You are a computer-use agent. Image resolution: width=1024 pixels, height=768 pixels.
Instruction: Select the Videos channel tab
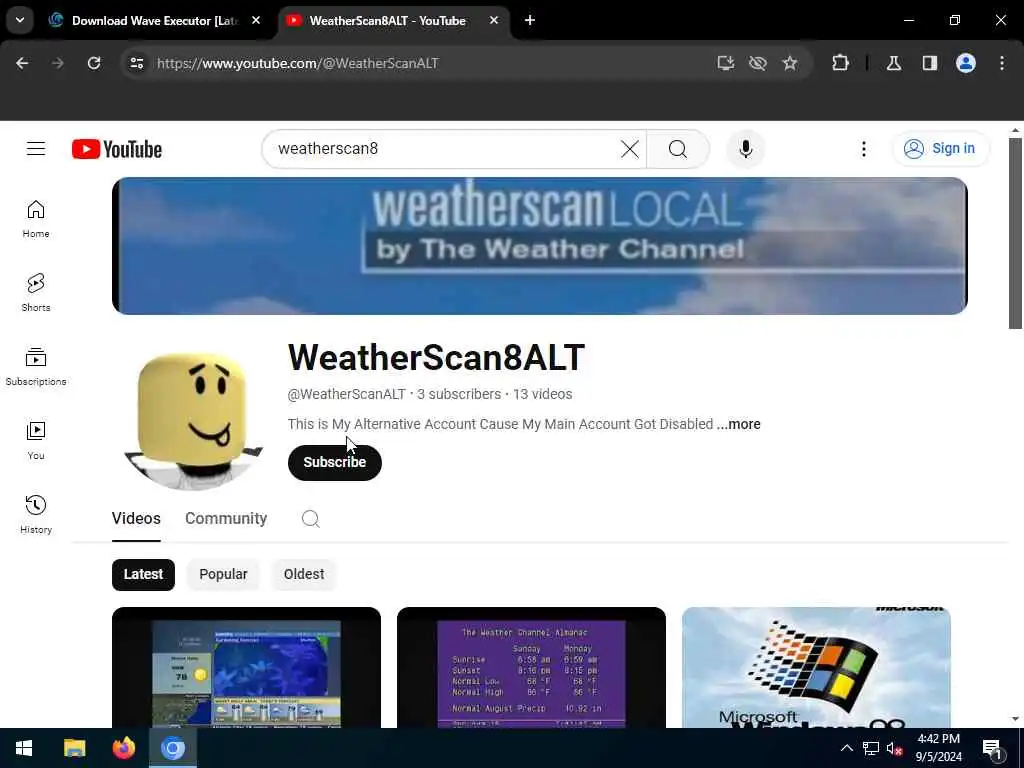tap(136, 519)
